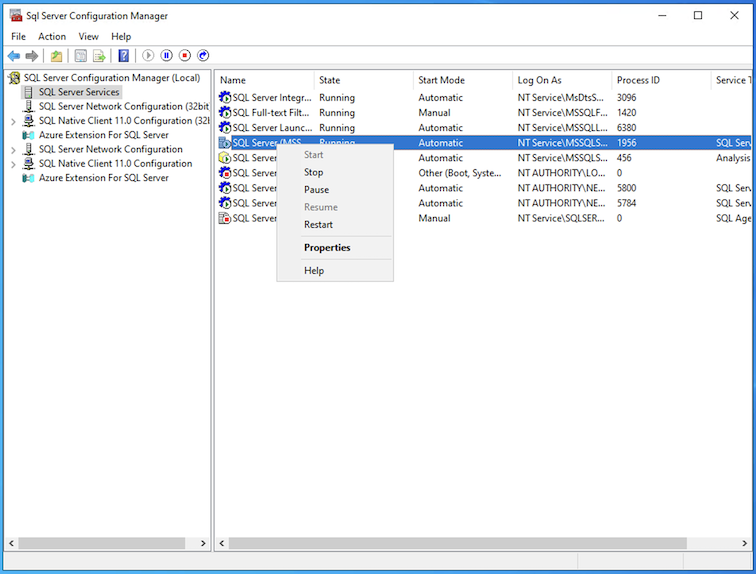Sort by the Process ID column header

tap(662, 80)
